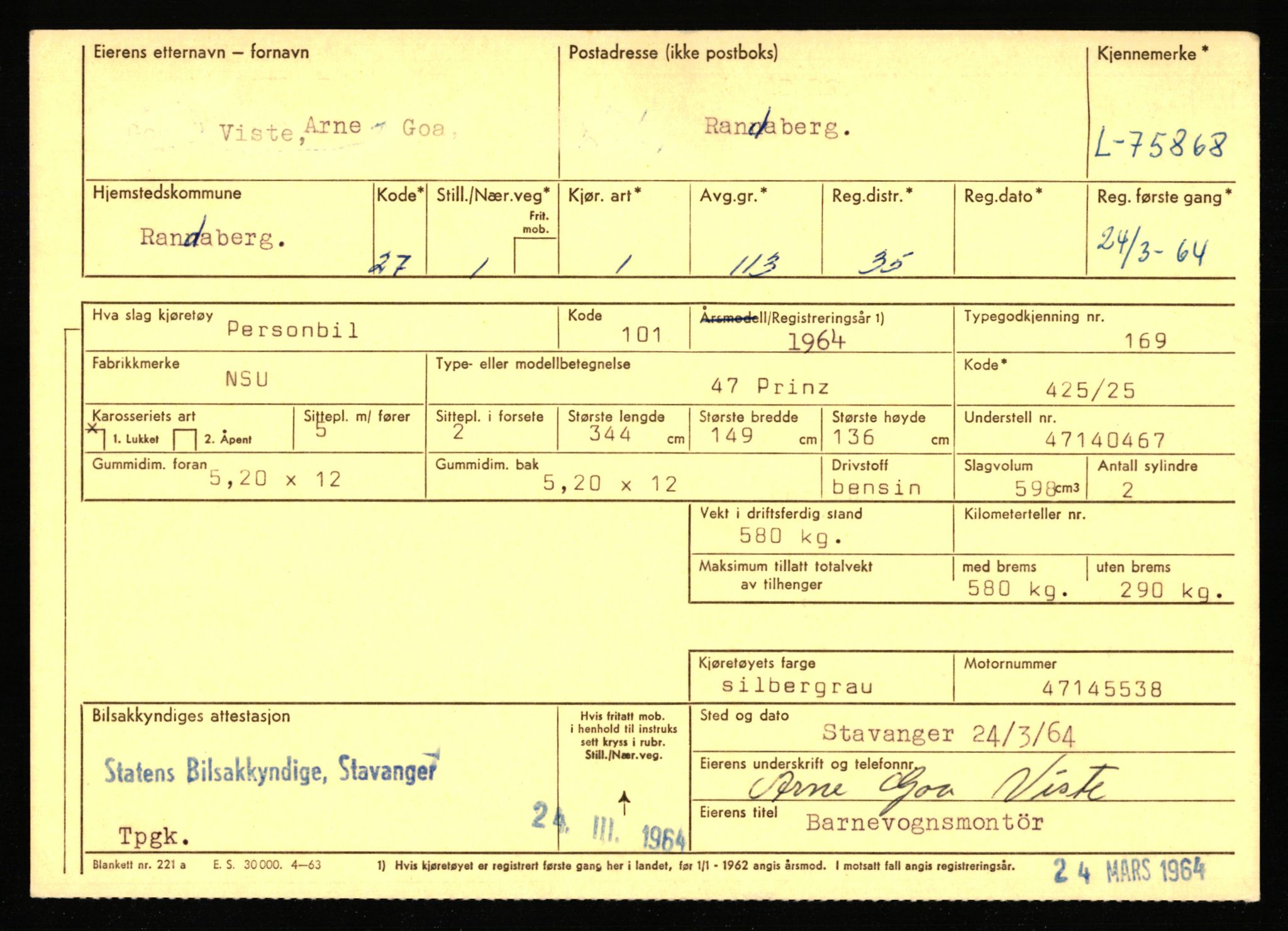Screen dimensions: 1288x931
Task: Click the Største lengde value 344
Action: 610,433
